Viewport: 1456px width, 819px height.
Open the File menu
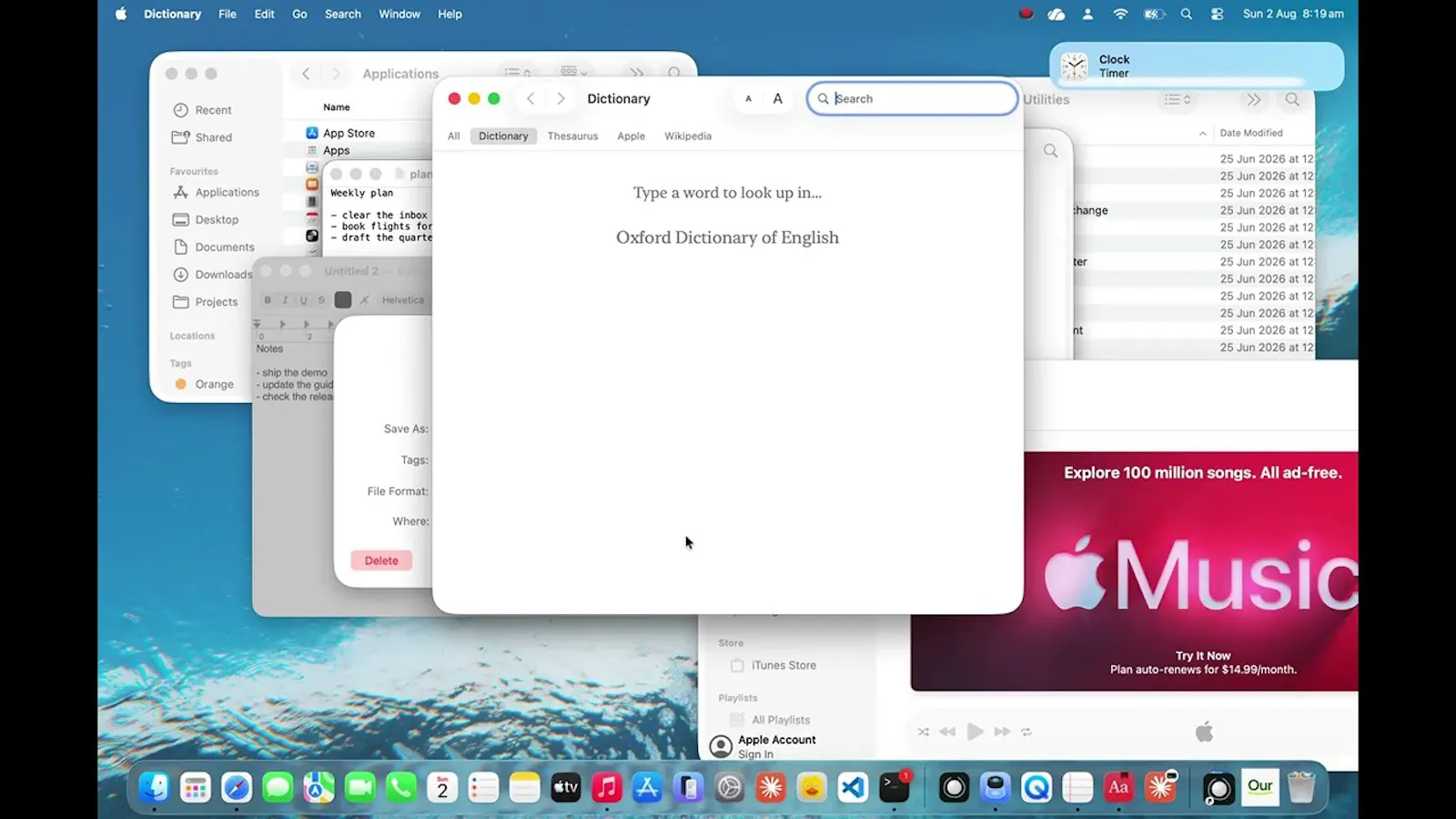(x=227, y=14)
